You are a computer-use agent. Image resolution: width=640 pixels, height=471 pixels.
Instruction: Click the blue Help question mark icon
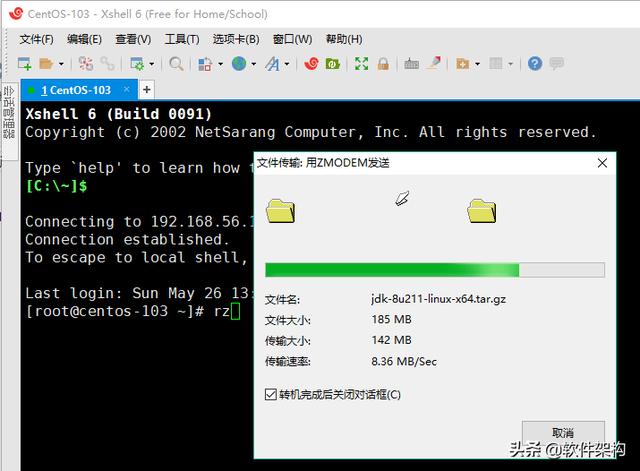(x=535, y=64)
